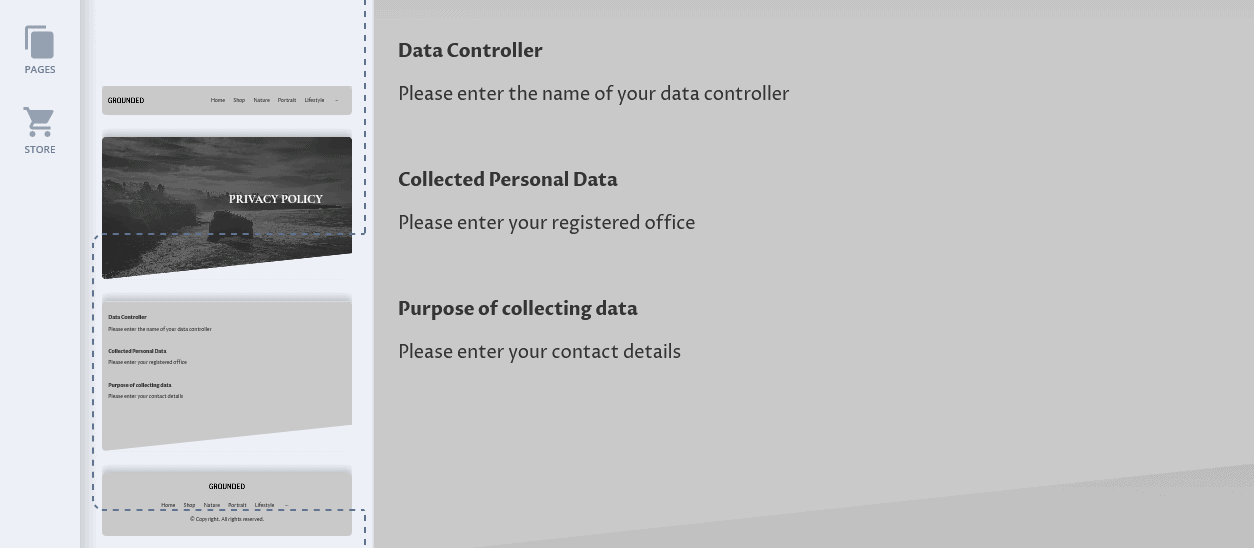Click the Nature item in header thumbnail
This screenshot has height=548, width=1254.
pyautogui.click(x=261, y=100)
